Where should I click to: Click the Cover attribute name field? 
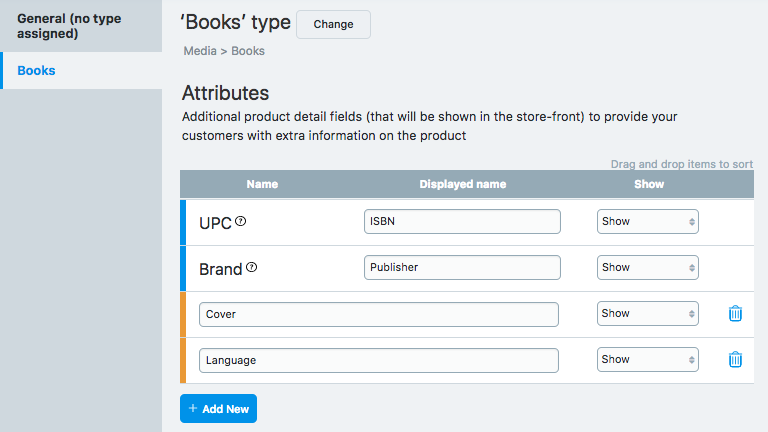(378, 314)
